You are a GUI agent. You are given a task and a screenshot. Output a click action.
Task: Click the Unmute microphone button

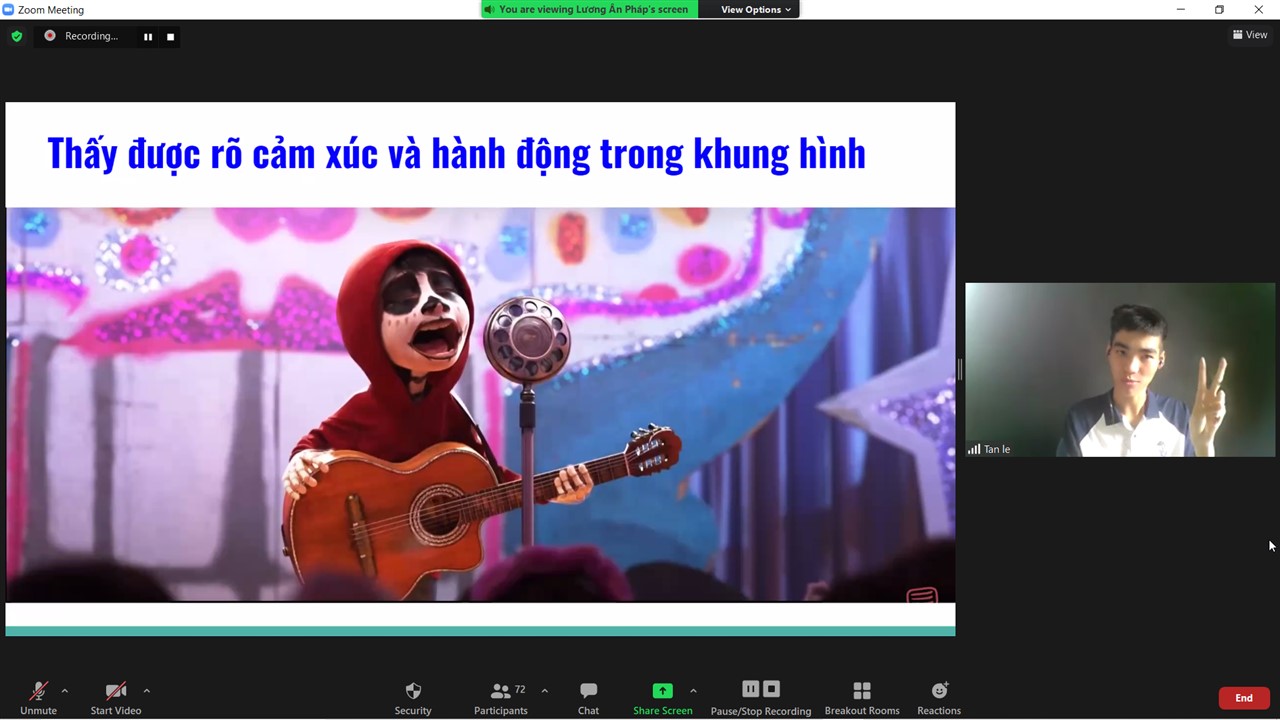pyautogui.click(x=38, y=698)
